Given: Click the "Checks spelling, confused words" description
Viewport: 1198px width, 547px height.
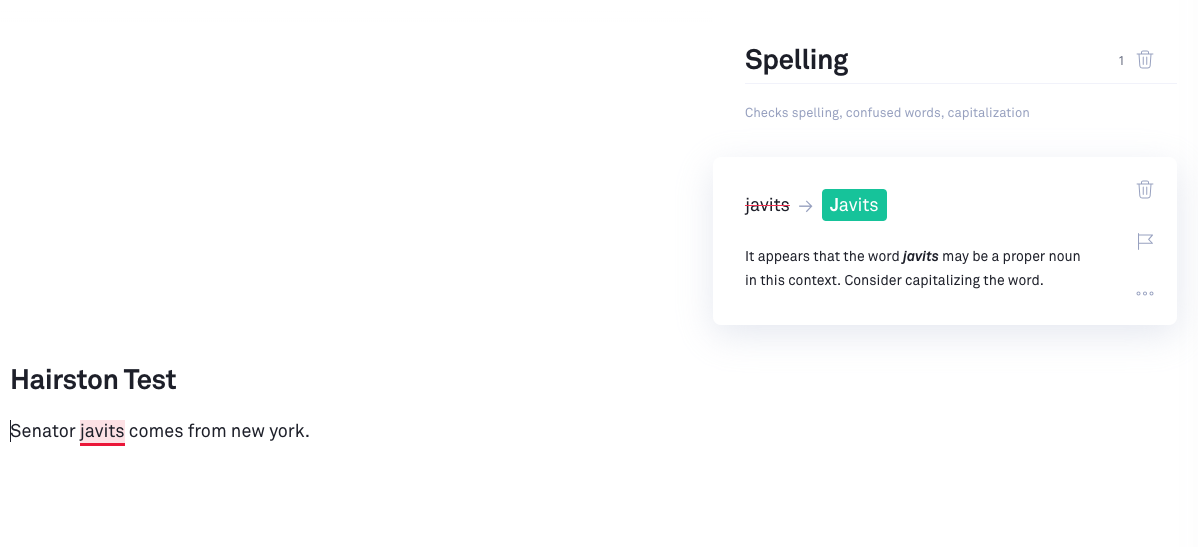Looking at the screenshot, I should click(887, 113).
